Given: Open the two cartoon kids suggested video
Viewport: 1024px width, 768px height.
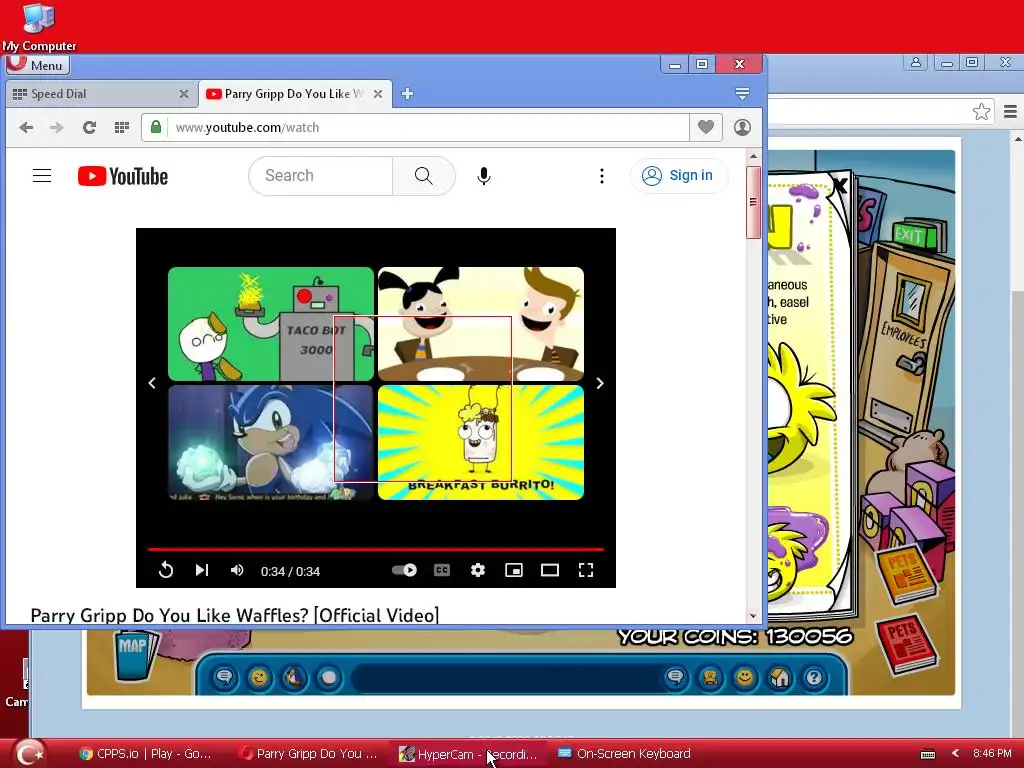Looking at the screenshot, I should pos(481,324).
